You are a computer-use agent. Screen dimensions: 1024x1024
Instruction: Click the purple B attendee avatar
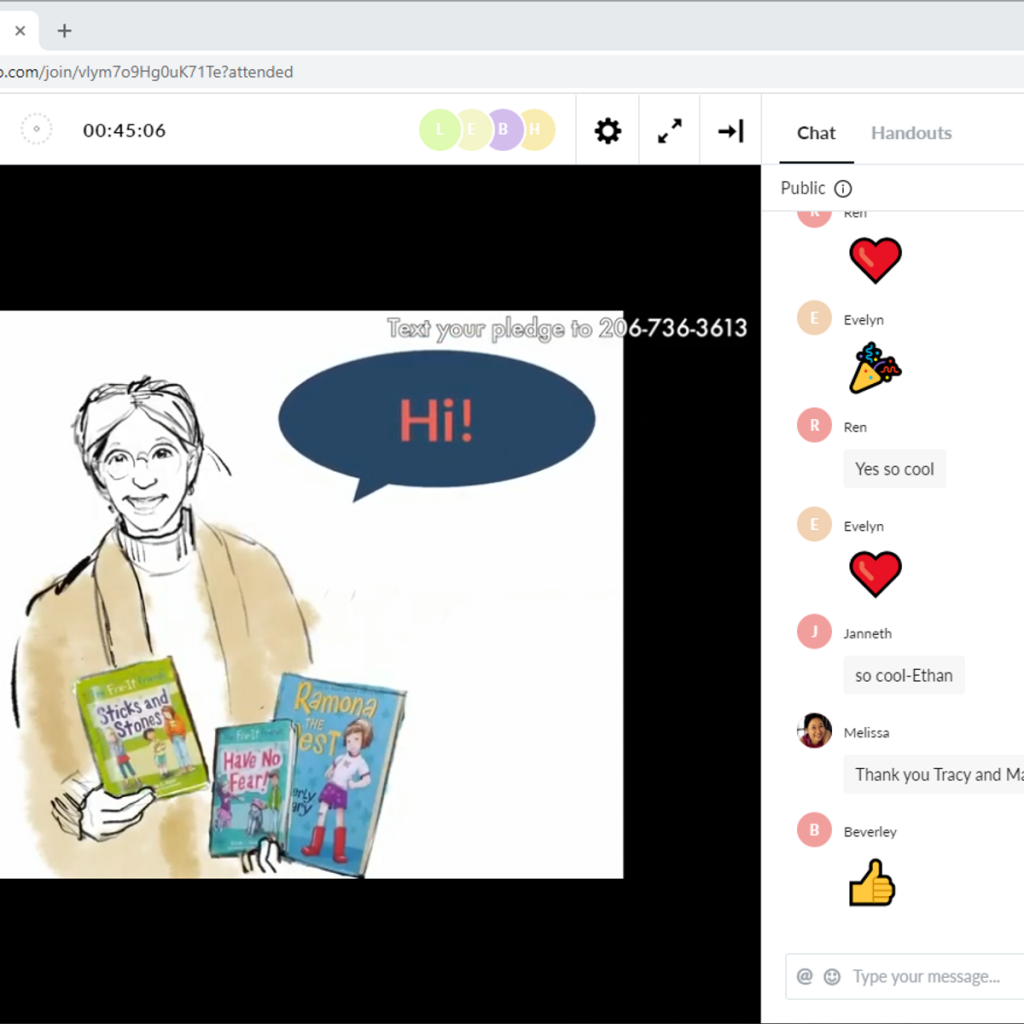(505, 130)
